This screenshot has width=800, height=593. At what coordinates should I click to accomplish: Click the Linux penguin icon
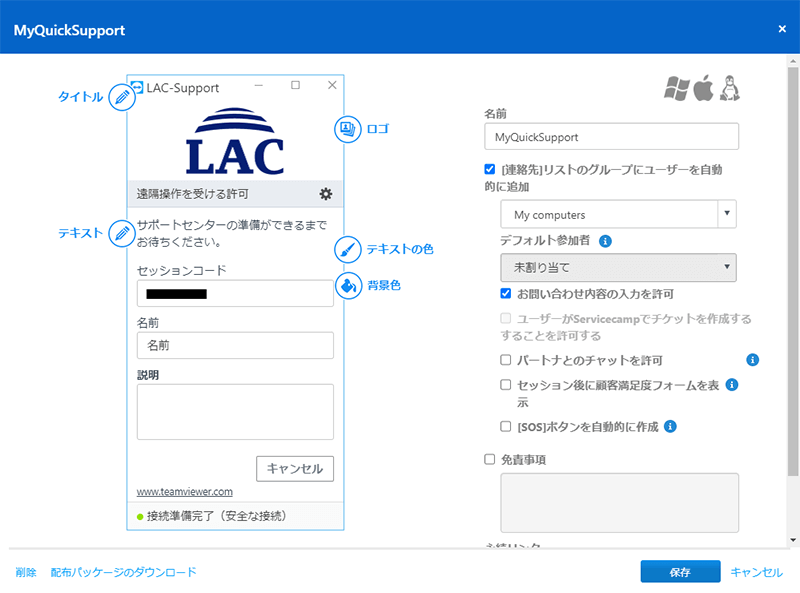(730, 88)
